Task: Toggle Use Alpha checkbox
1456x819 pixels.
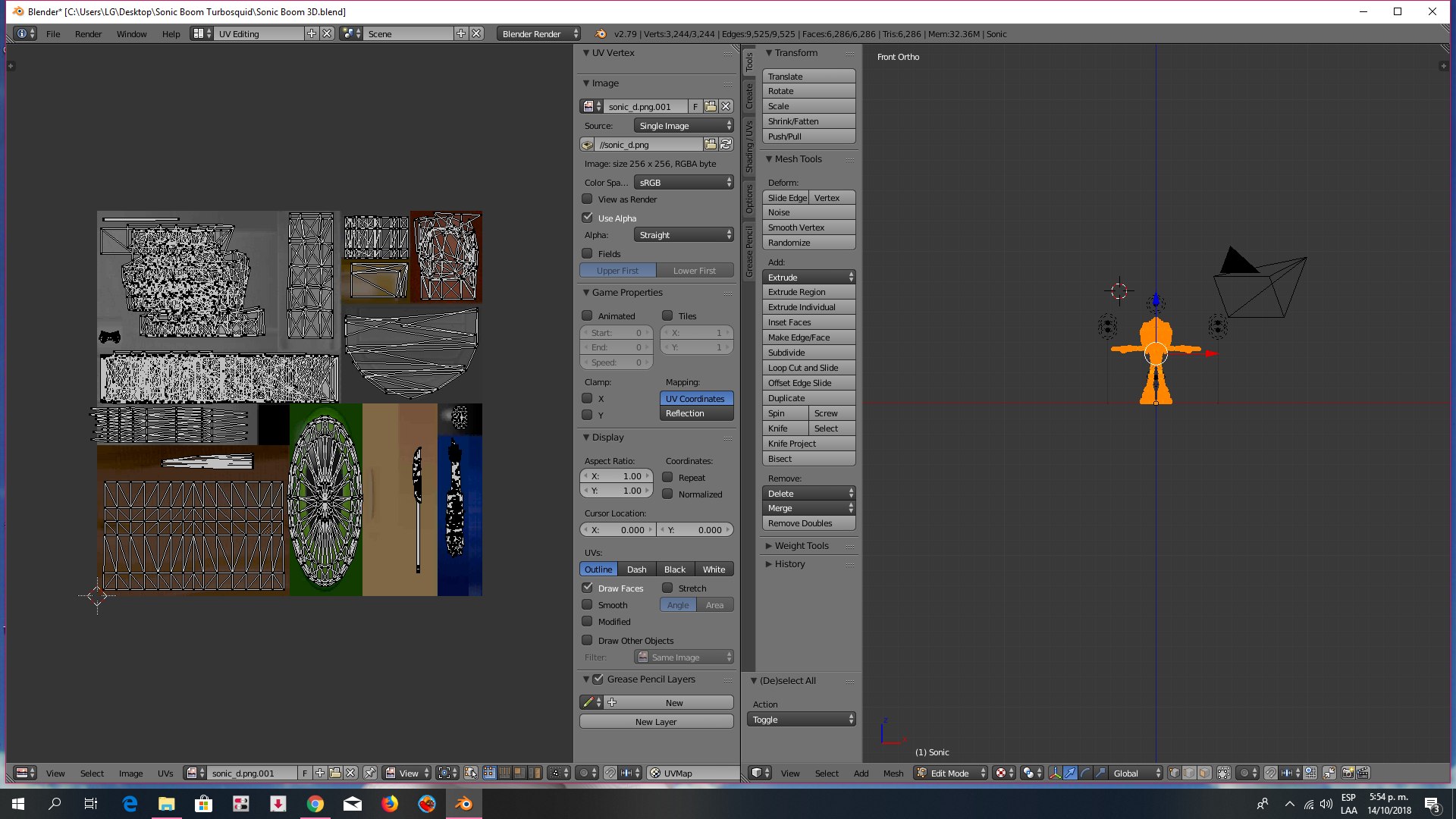Action: click(x=587, y=218)
